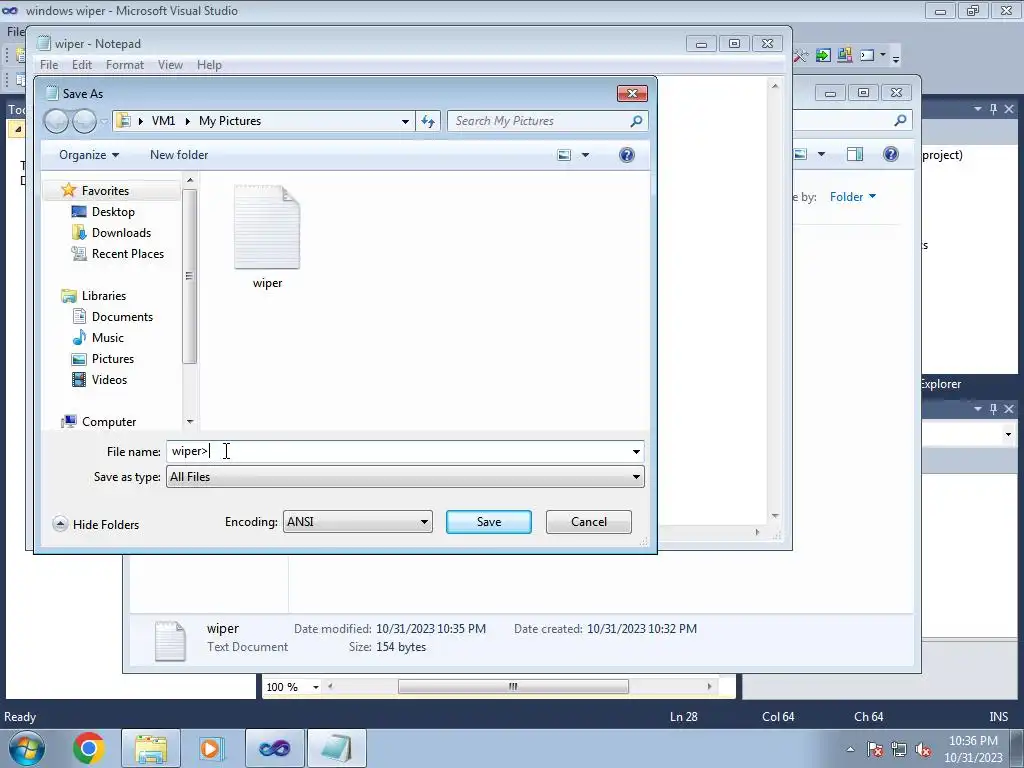Expand the File name history dropdown arrow

[x=635, y=451]
